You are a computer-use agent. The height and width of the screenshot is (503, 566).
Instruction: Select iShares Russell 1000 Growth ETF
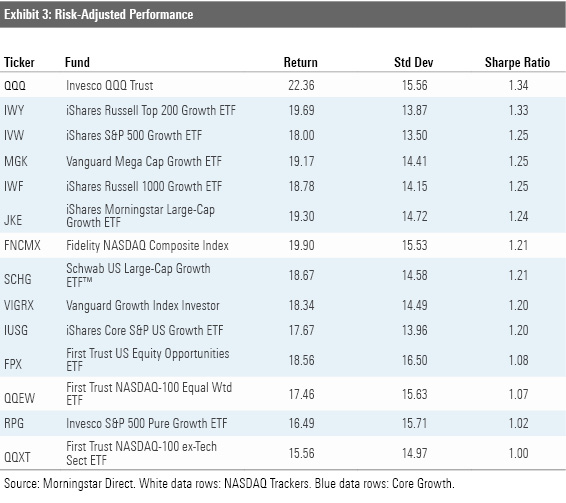pyautogui.click(x=144, y=187)
